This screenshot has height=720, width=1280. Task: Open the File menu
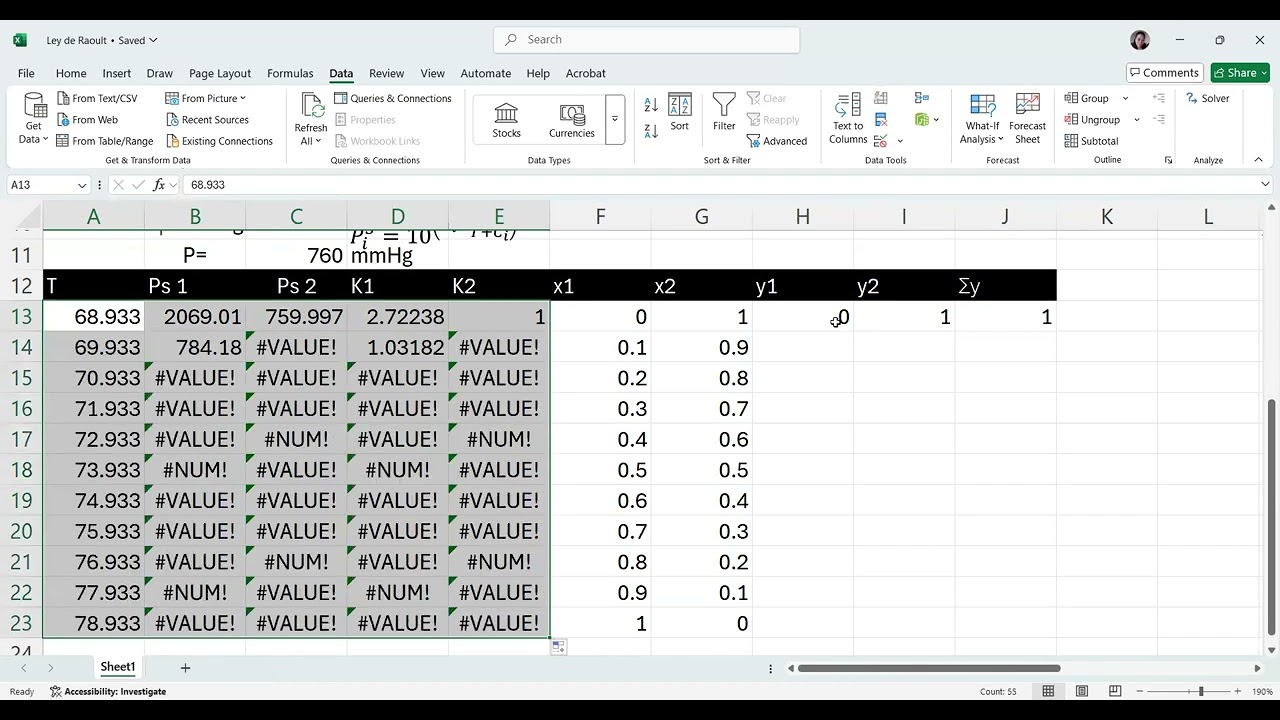pos(26,73)
